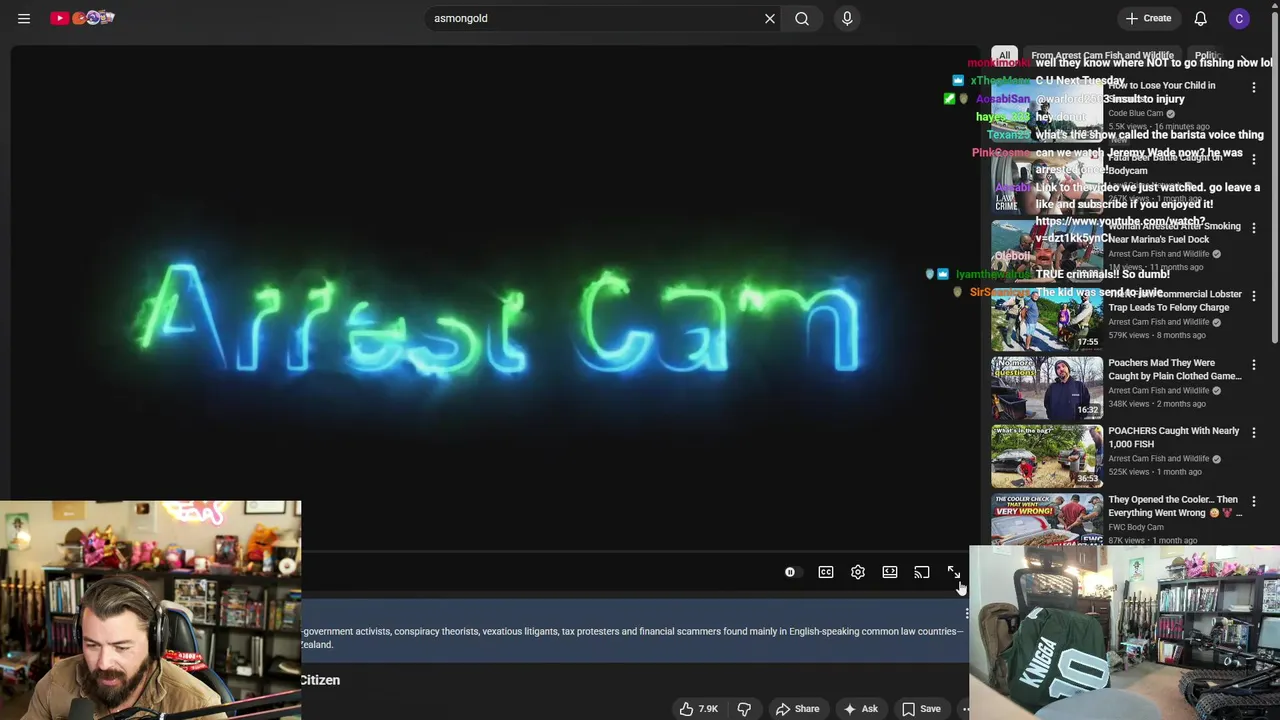Screen dimensions: 1280x720
Task: Open options for Commercial Lobster Trap video
Action: pos(1253,297)
